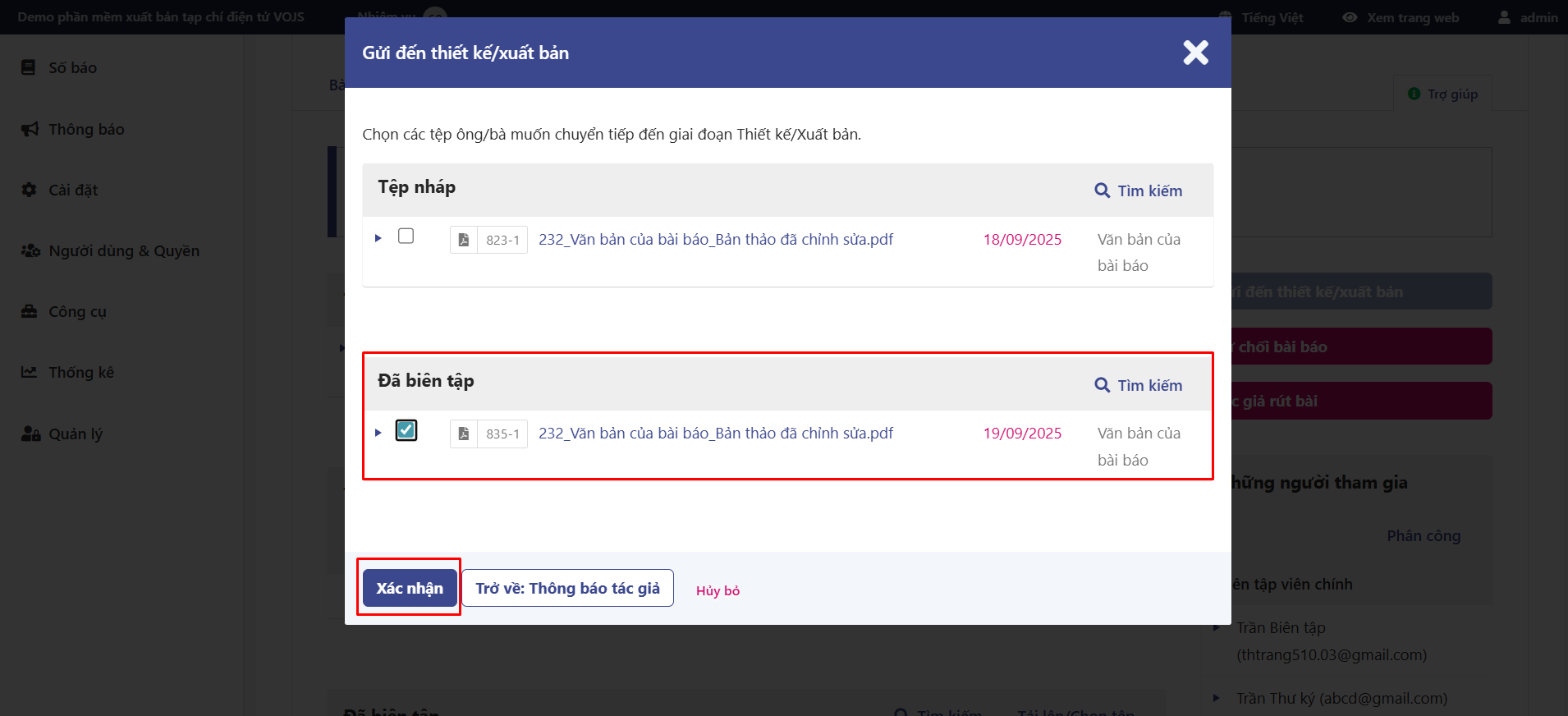Open the admin user menu
This screenshot has height=716, width=1568.
click(x=1528, y=17)
